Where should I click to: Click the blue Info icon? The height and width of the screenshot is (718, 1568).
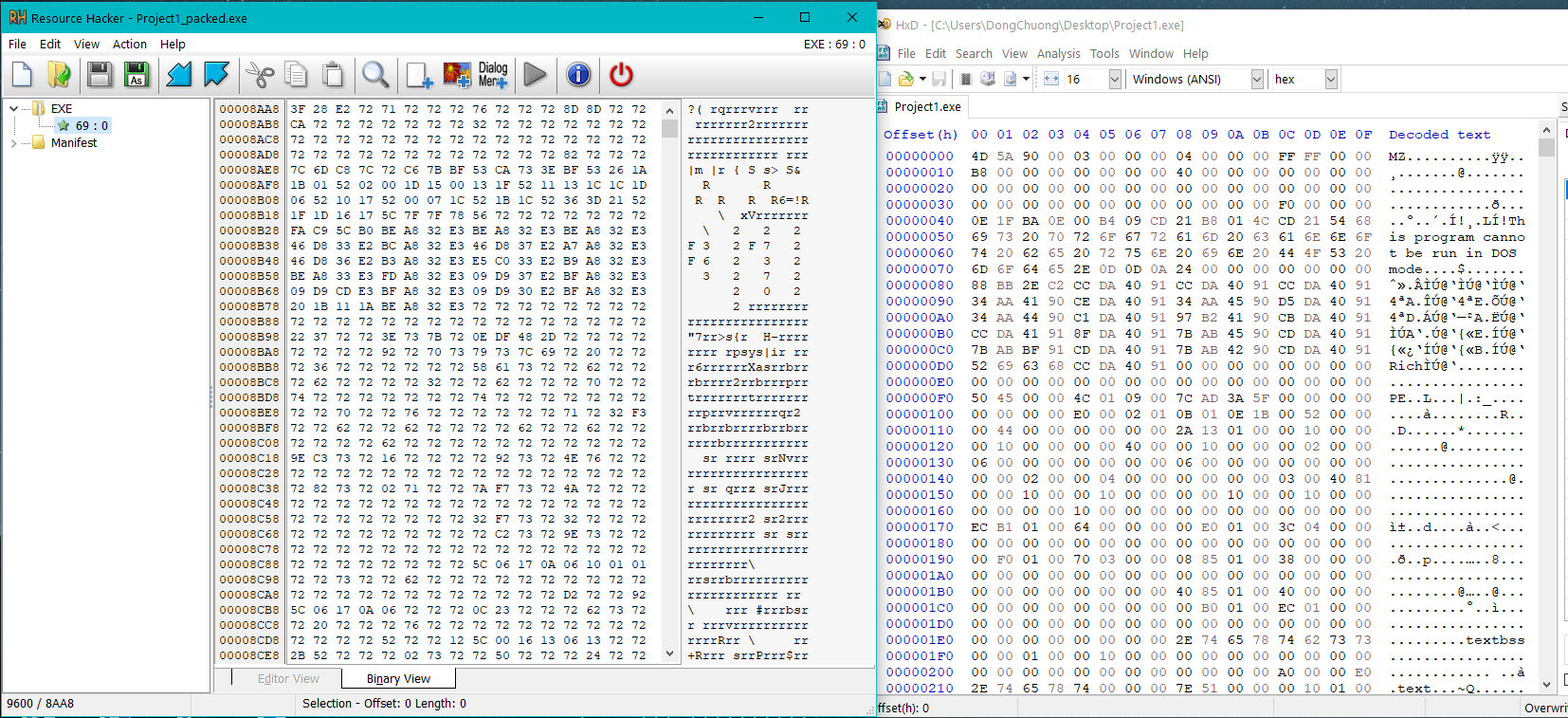coord(578,75)
